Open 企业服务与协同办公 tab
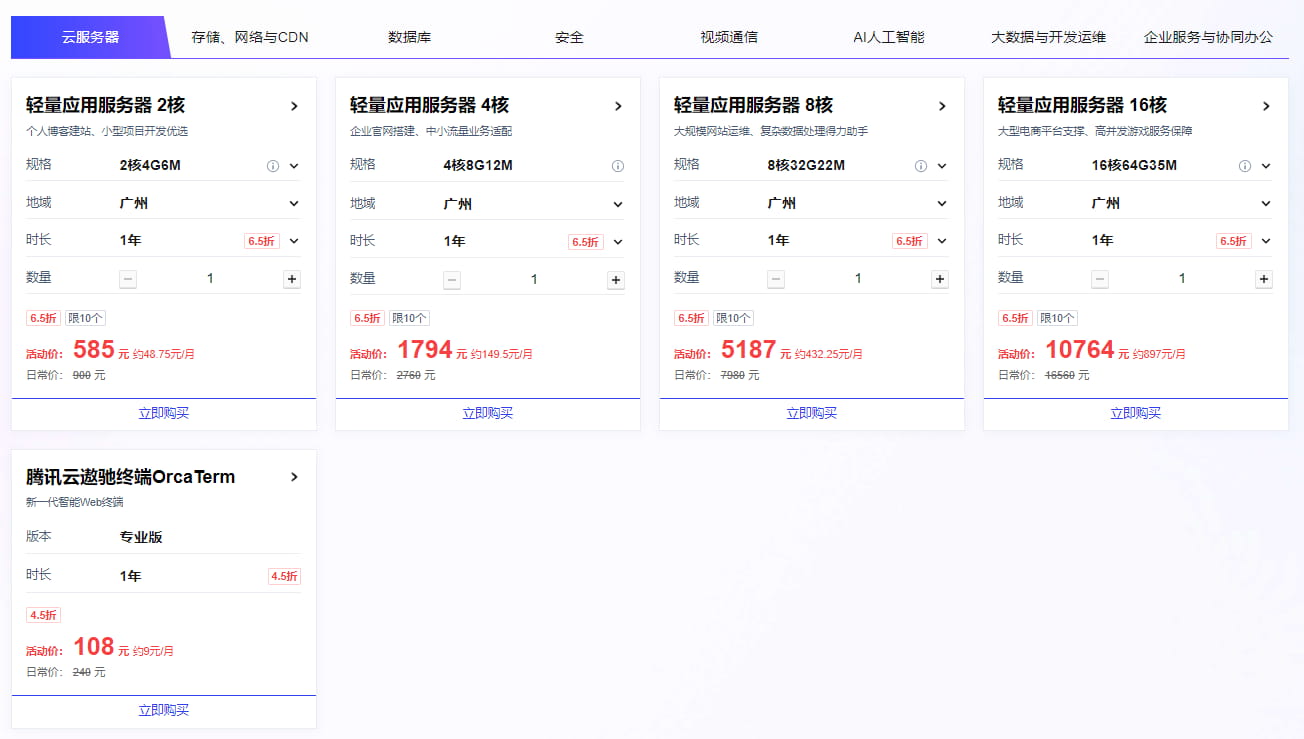This screenshot has height=739, width=1304. [x=1208, y=37]
